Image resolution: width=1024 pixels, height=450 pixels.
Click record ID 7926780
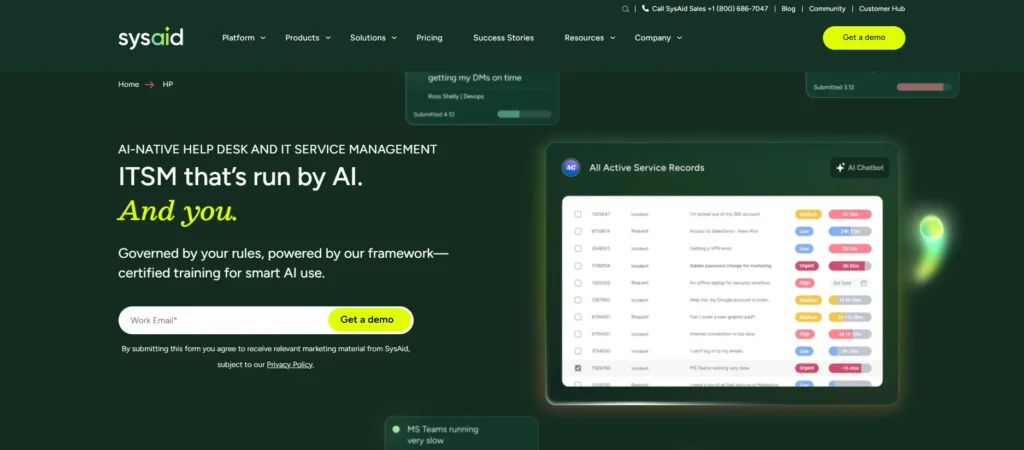pyautogui.click(x=601, y=368)
